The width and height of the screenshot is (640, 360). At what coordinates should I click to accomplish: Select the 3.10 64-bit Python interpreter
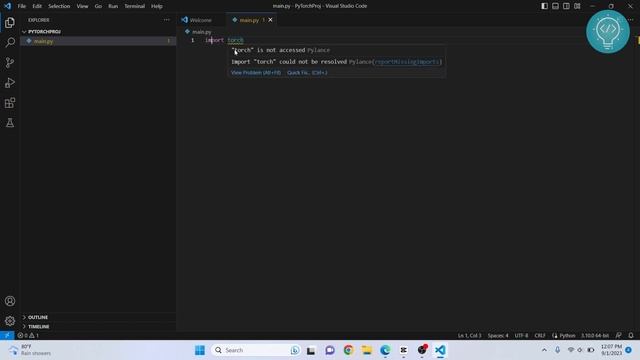(595, 336)
